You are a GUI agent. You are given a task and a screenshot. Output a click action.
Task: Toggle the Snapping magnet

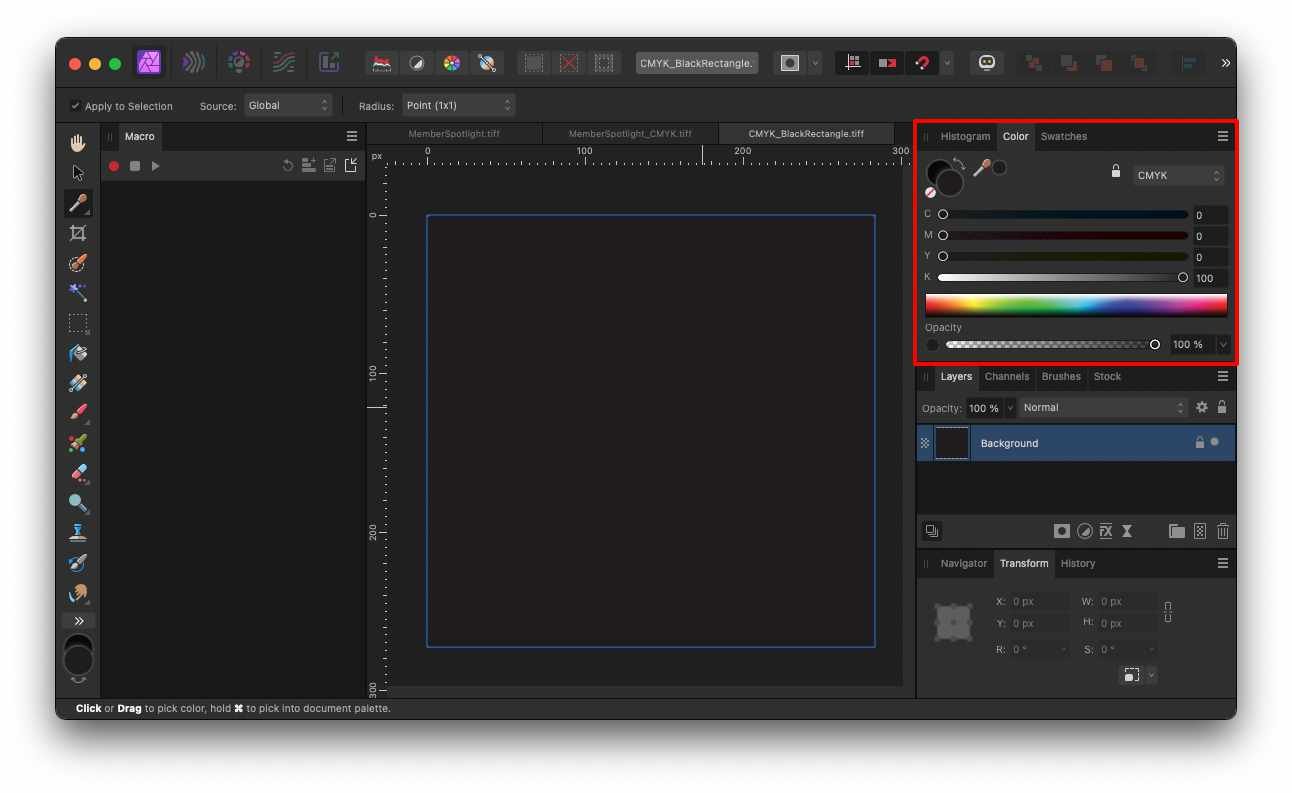922,63
